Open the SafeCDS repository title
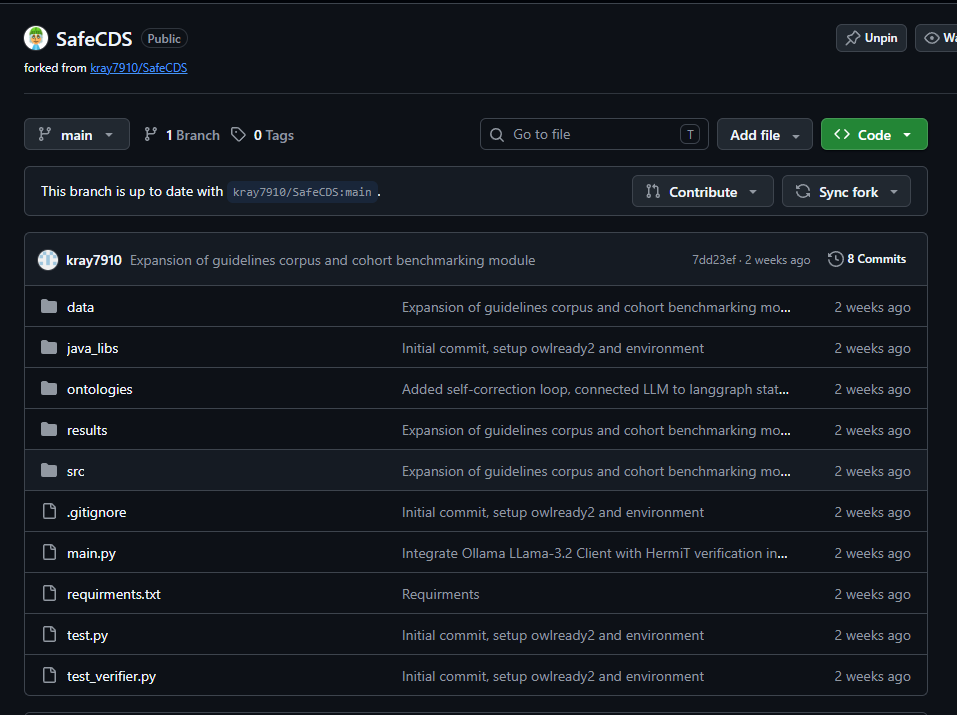The image size is (957, 715). pos(94,39)
